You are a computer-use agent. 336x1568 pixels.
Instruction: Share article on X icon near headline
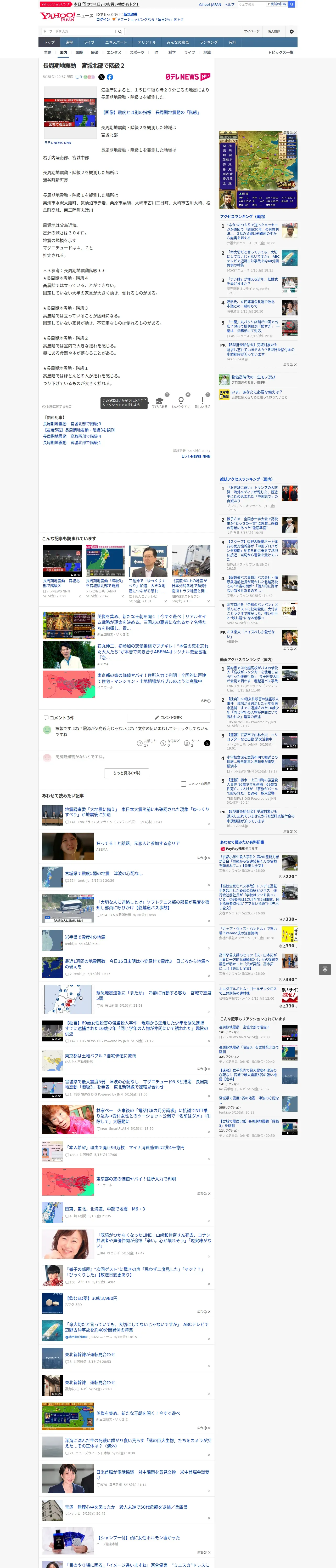101,77
